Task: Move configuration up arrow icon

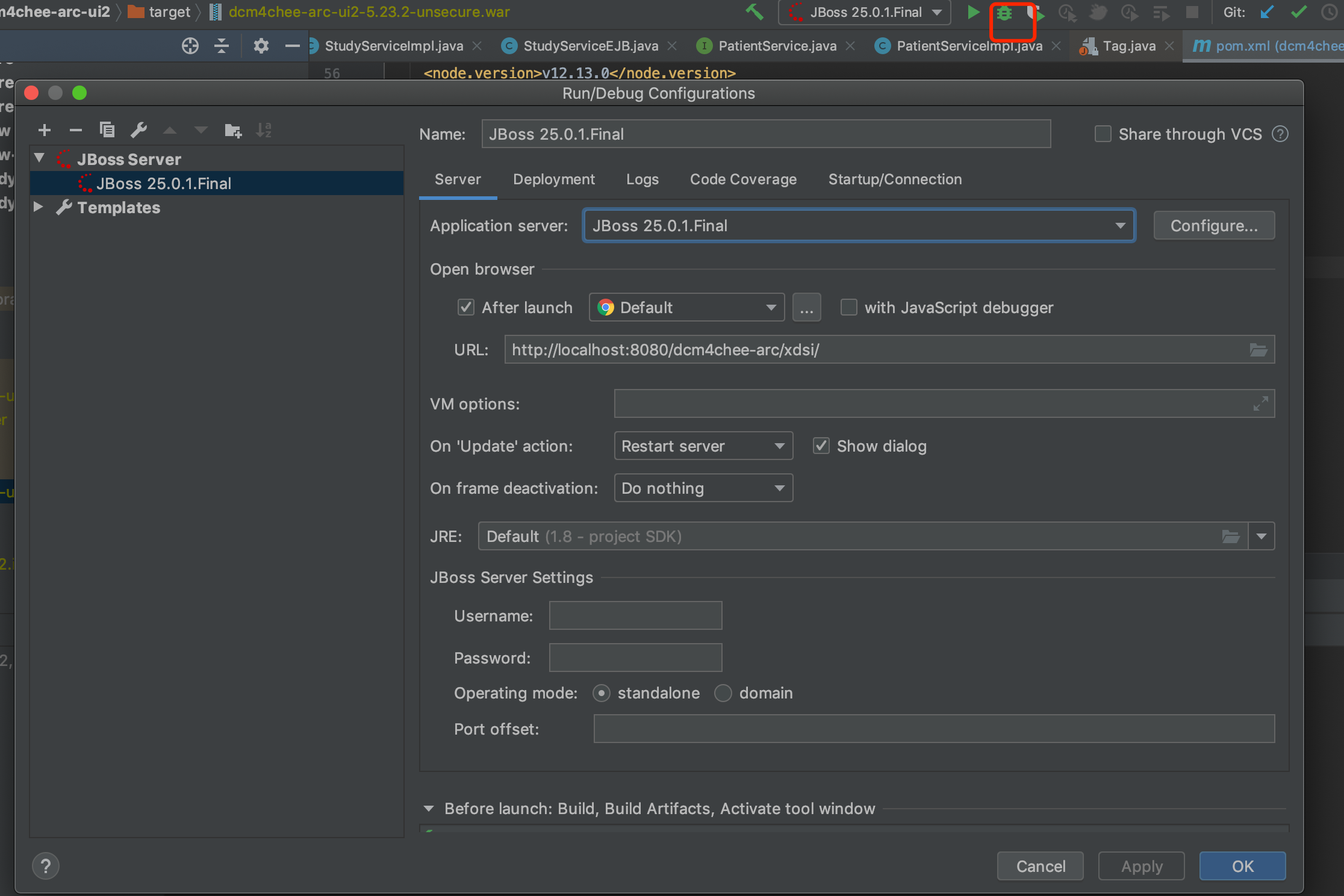Action: pos(170,130)
